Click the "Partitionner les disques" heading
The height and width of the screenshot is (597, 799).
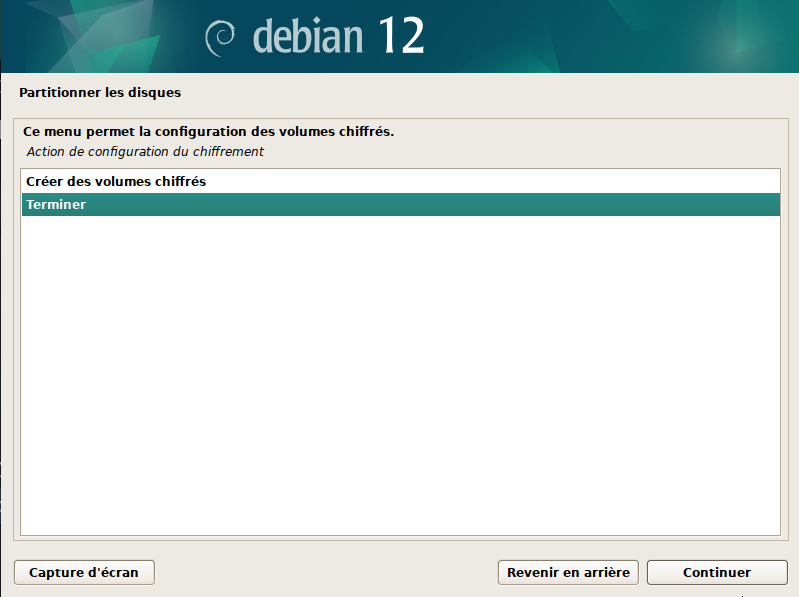(x=100, y=93)
